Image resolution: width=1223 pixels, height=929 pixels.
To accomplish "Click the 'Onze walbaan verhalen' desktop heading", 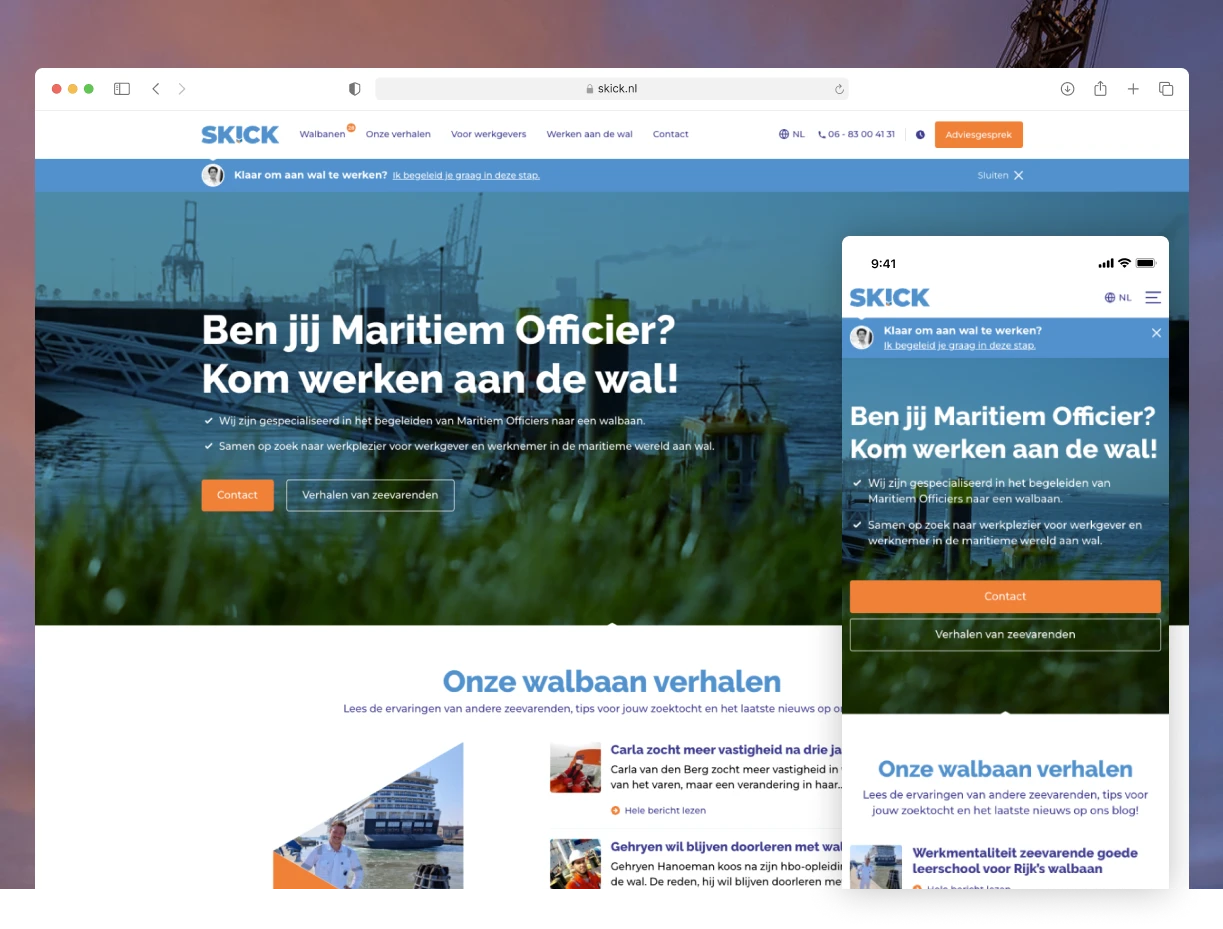I will point(612,681).
